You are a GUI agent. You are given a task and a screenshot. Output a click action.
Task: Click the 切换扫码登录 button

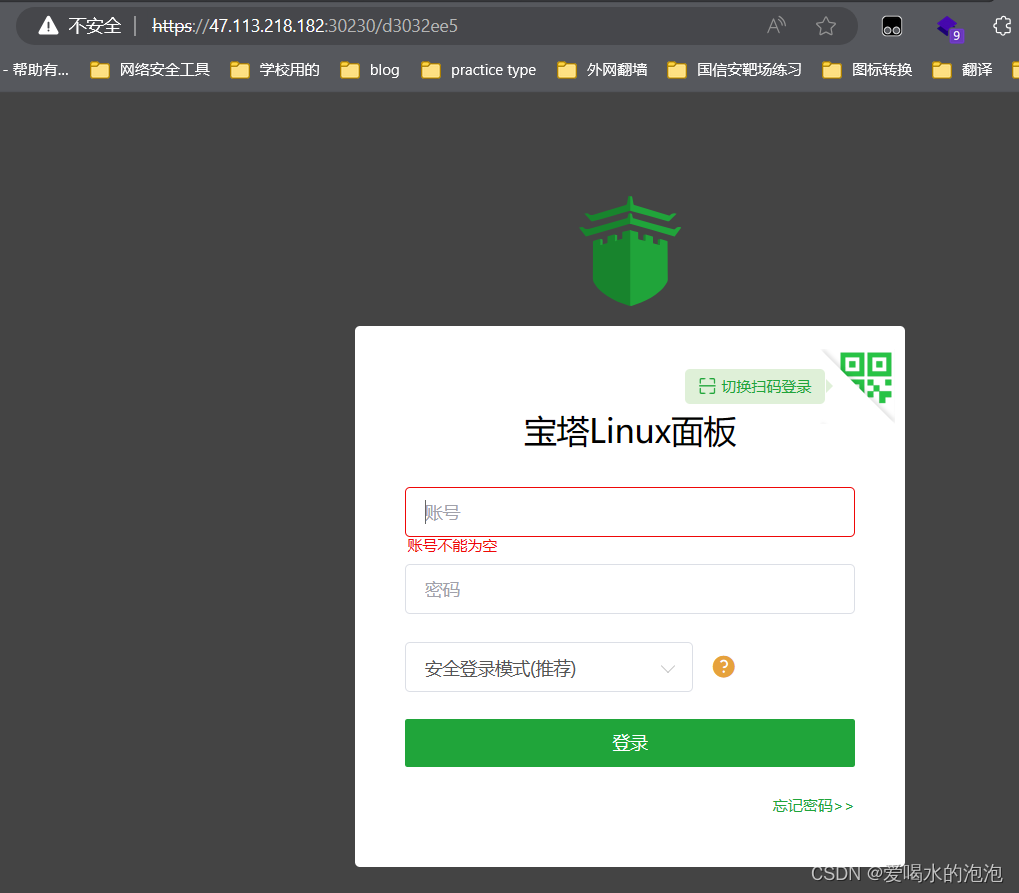click(755, 387)
